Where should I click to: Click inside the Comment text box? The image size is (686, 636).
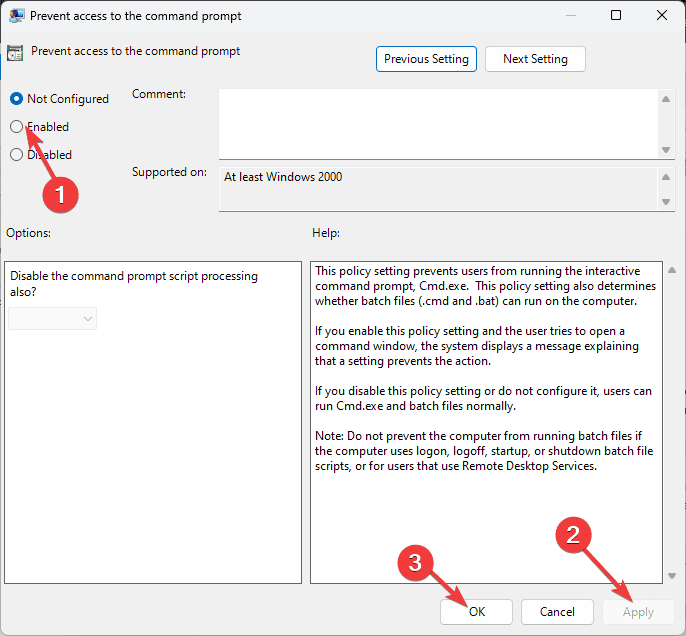coord(438,124)
